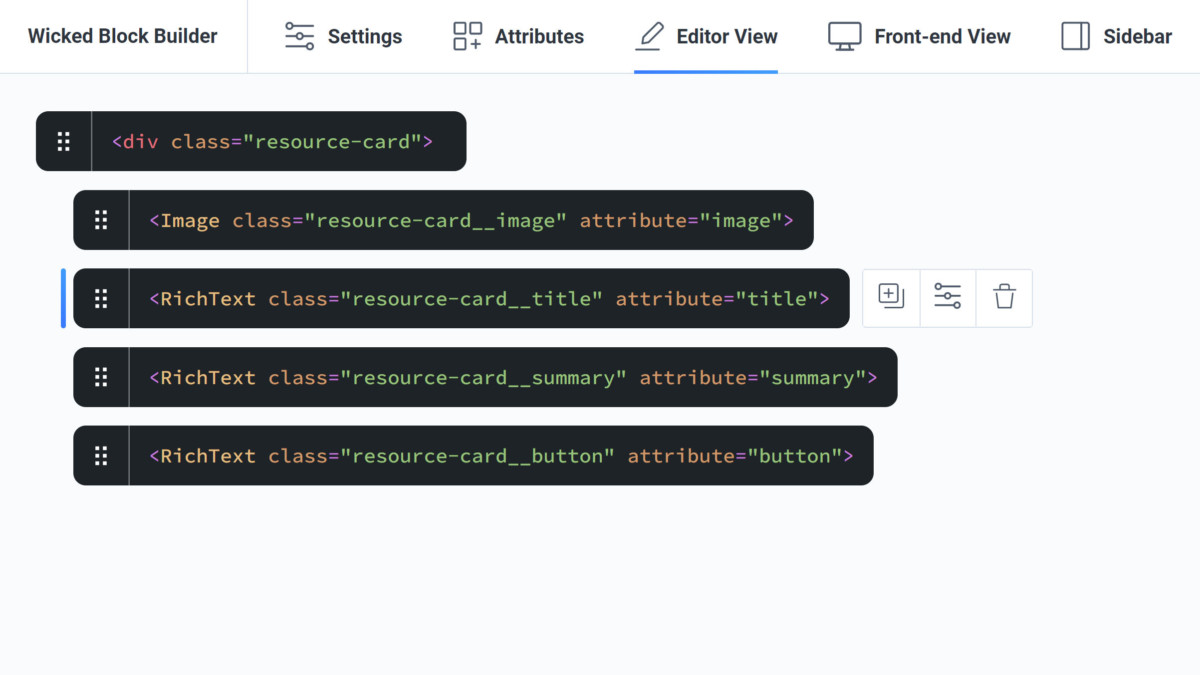
Task: Open the Sidebar tab
Action: (x=1114, y=36)
